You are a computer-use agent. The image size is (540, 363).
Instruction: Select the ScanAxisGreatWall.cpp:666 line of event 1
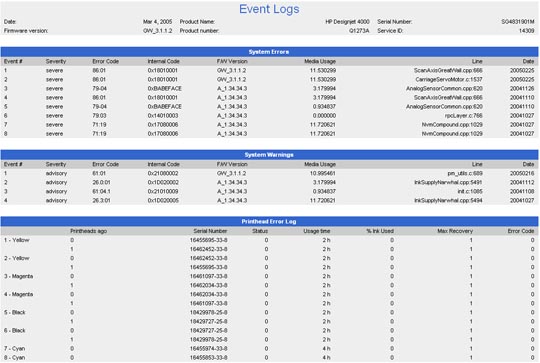click(448, 70)
